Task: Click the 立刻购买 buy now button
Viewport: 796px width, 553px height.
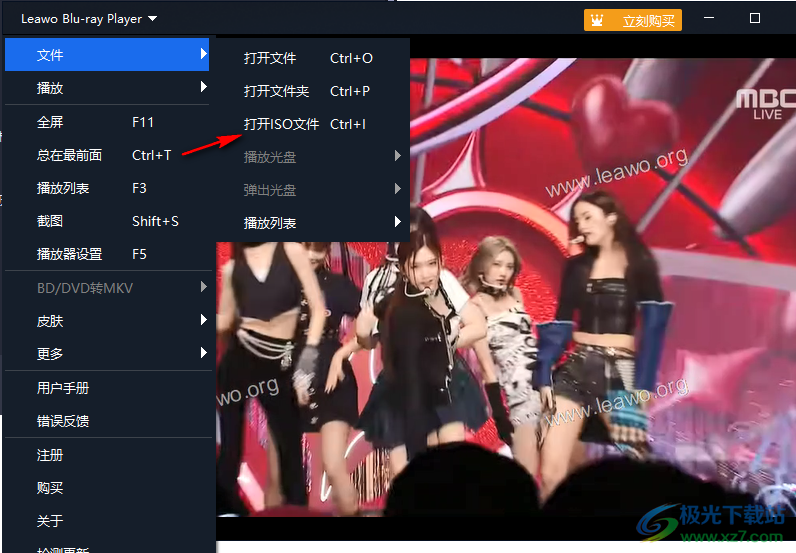Action: (x=633, y=21)
